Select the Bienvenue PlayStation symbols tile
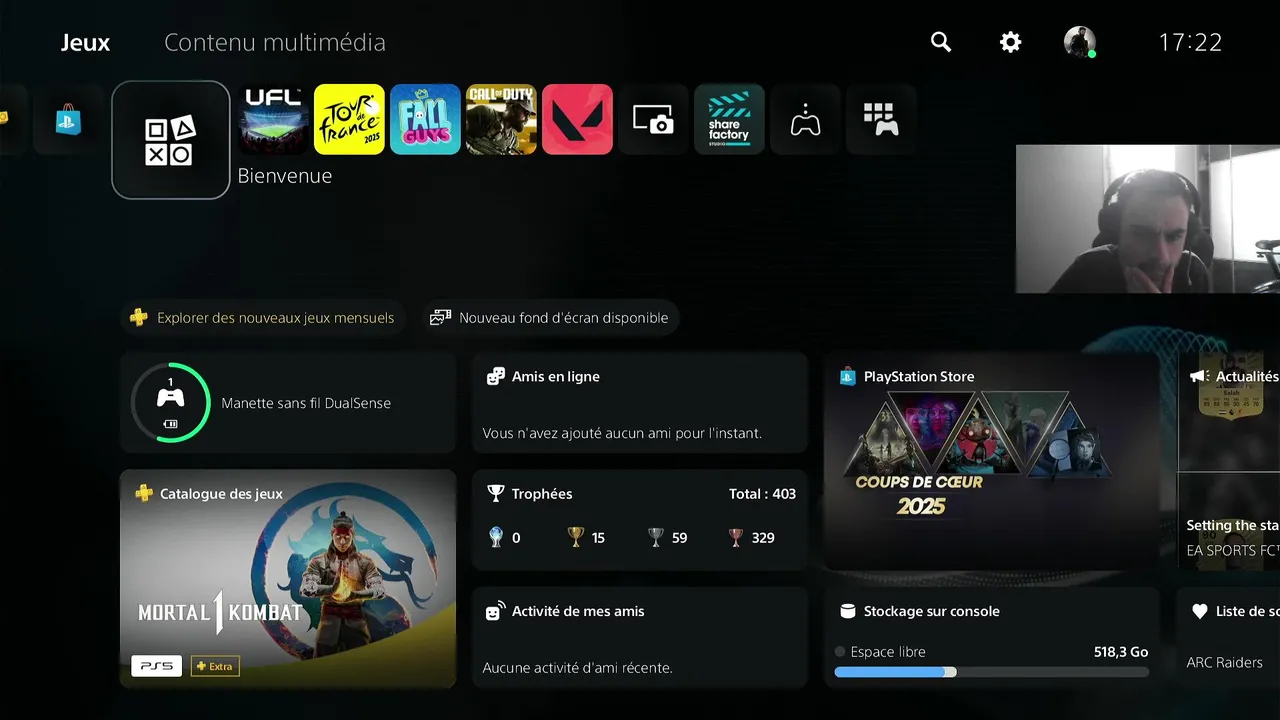The width and height of the screenshot is (1280, 720). [x=171, y=140]
